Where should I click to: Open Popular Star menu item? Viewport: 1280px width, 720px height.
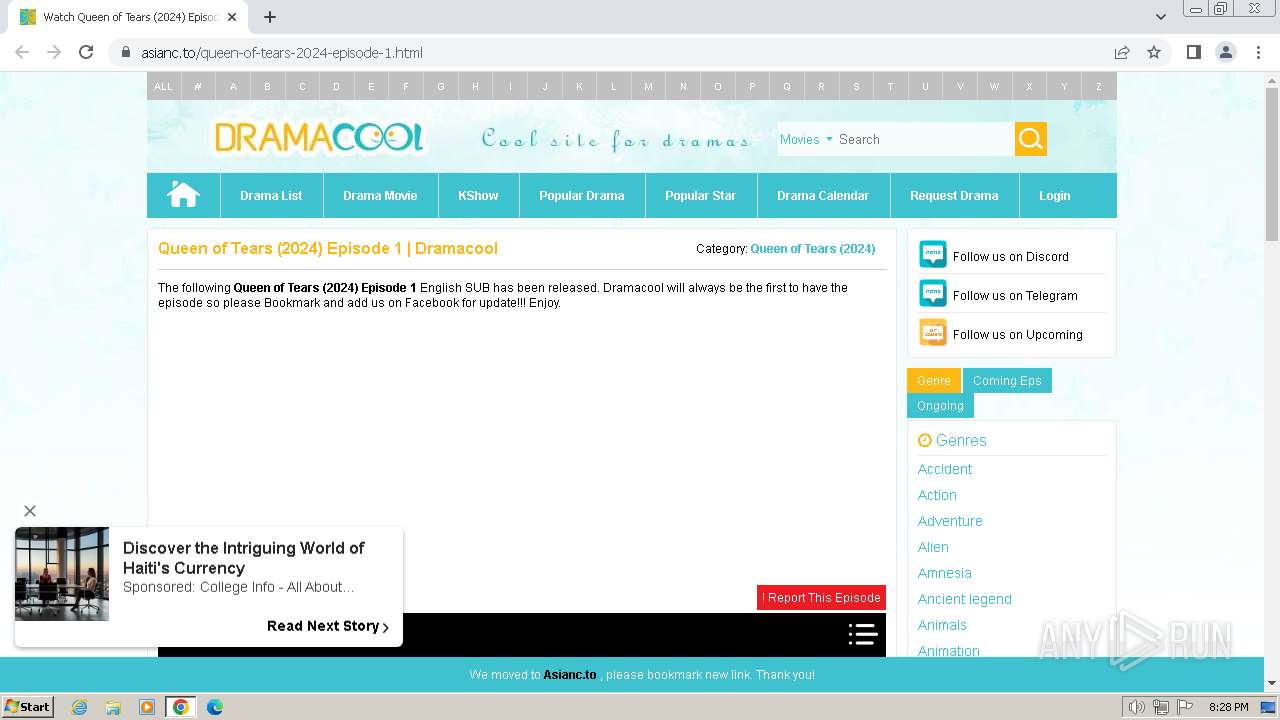[x=700, y=195]
